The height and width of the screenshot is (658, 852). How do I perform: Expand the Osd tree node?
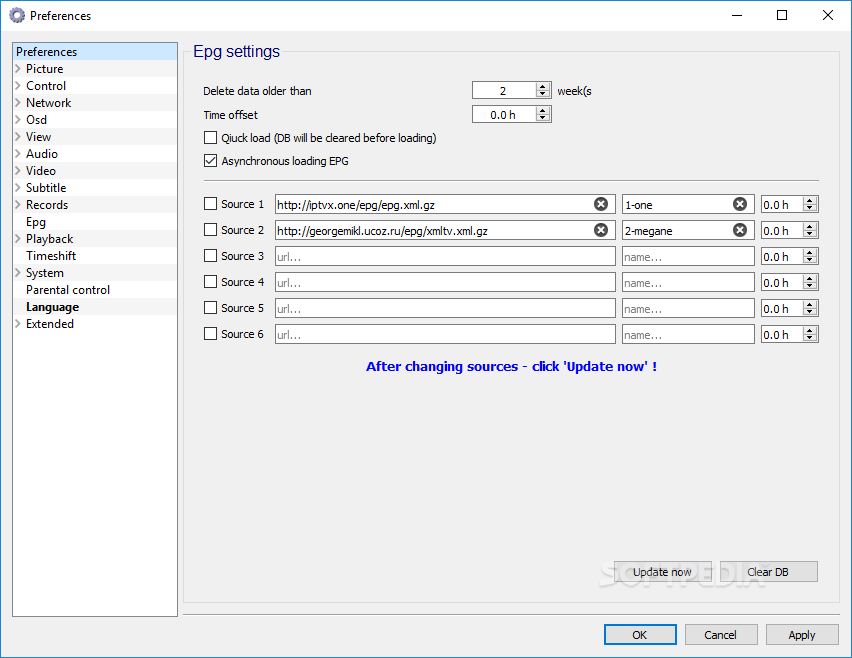pyautogui.click(x=18, y=120)
